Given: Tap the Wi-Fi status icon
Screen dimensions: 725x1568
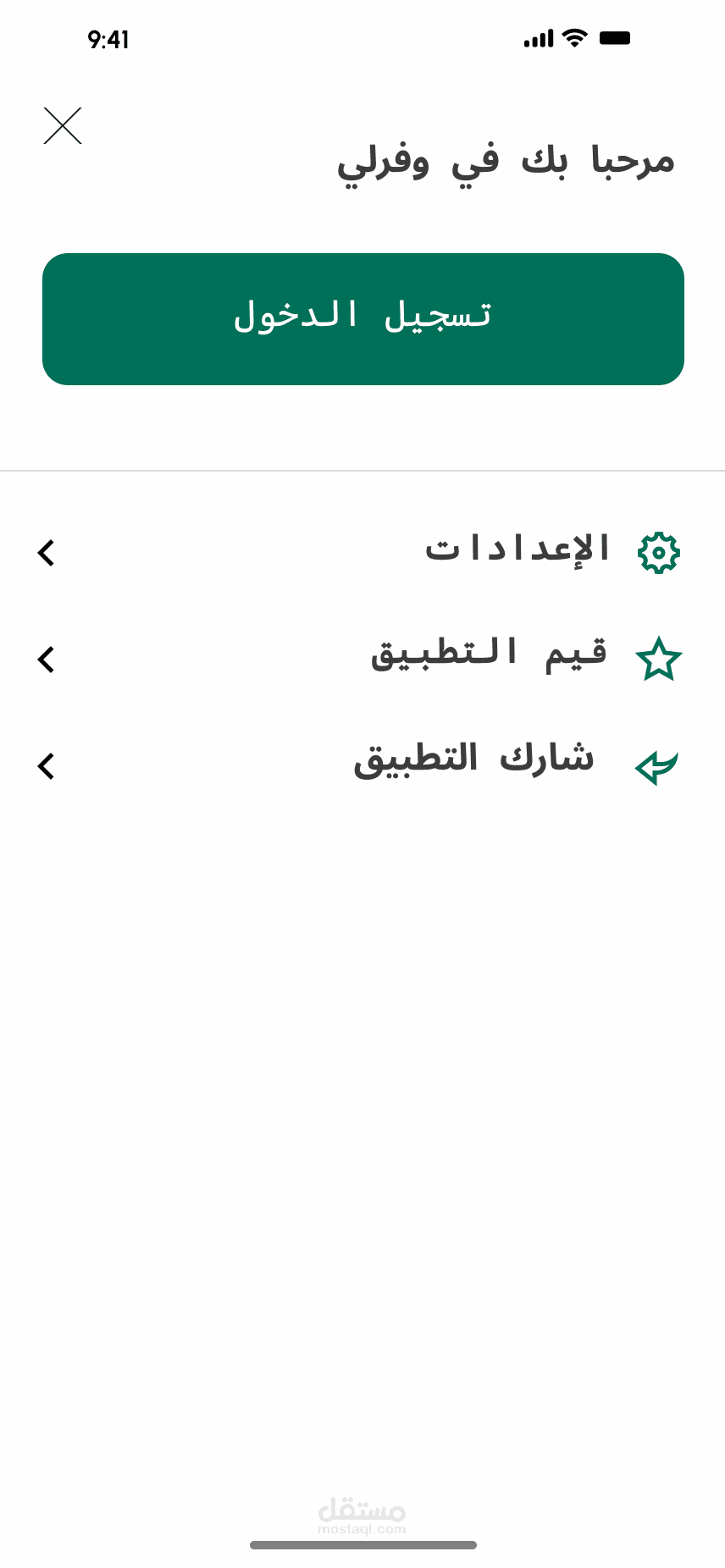Looking at the screenshot, I should coord(575,38).
